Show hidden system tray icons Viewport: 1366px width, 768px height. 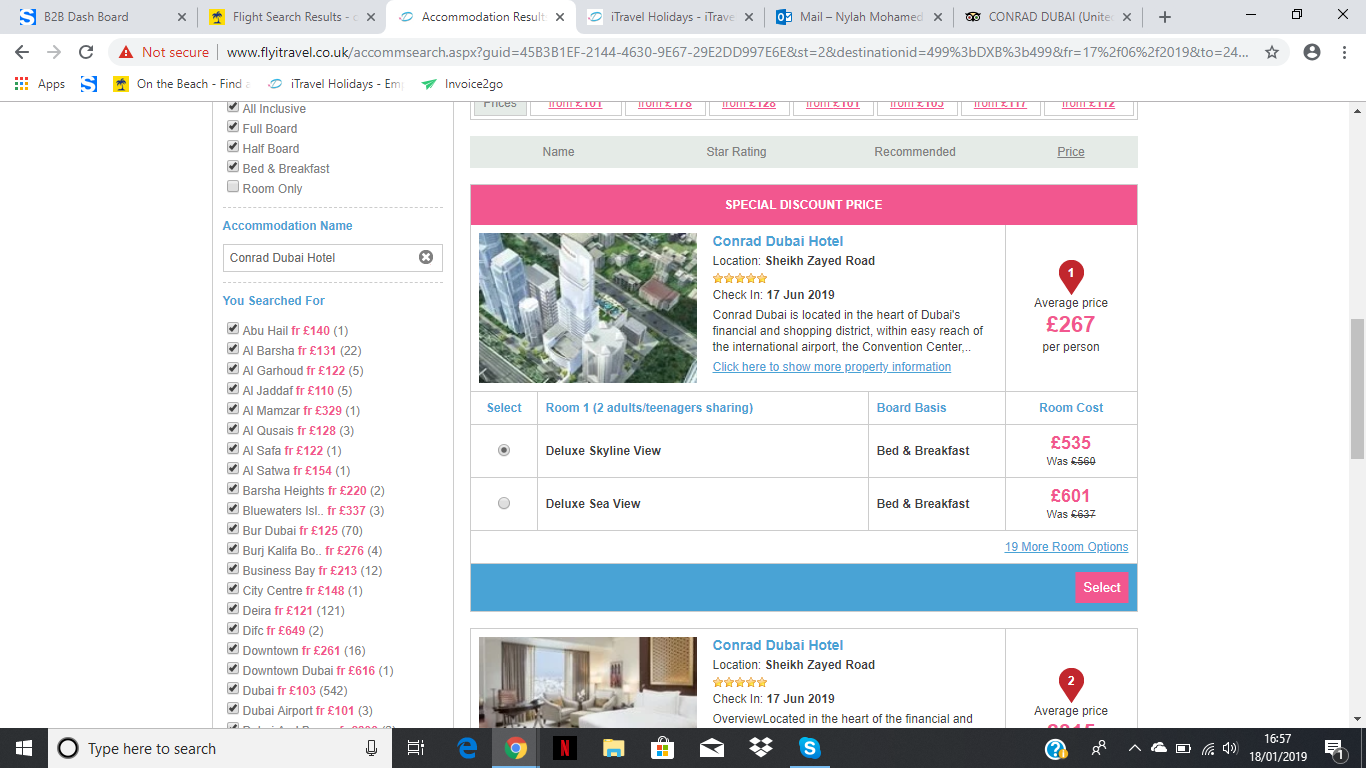(x=1134, y=748)
